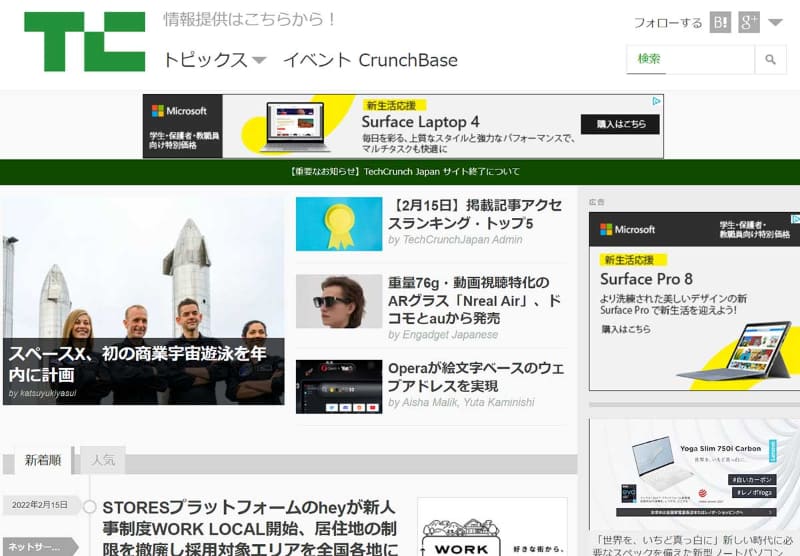Open the Hatena B! follow icon
The width and height of the screenshot is (800, 556).
click(x=720, y=22)
